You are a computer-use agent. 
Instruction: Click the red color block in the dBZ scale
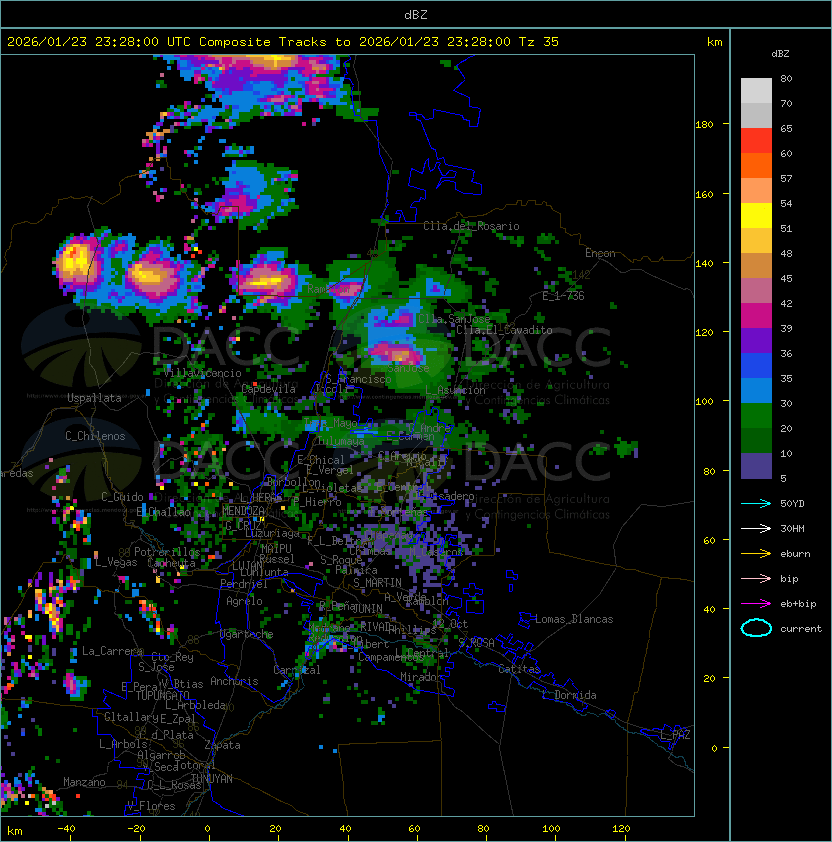pos(756,141)
